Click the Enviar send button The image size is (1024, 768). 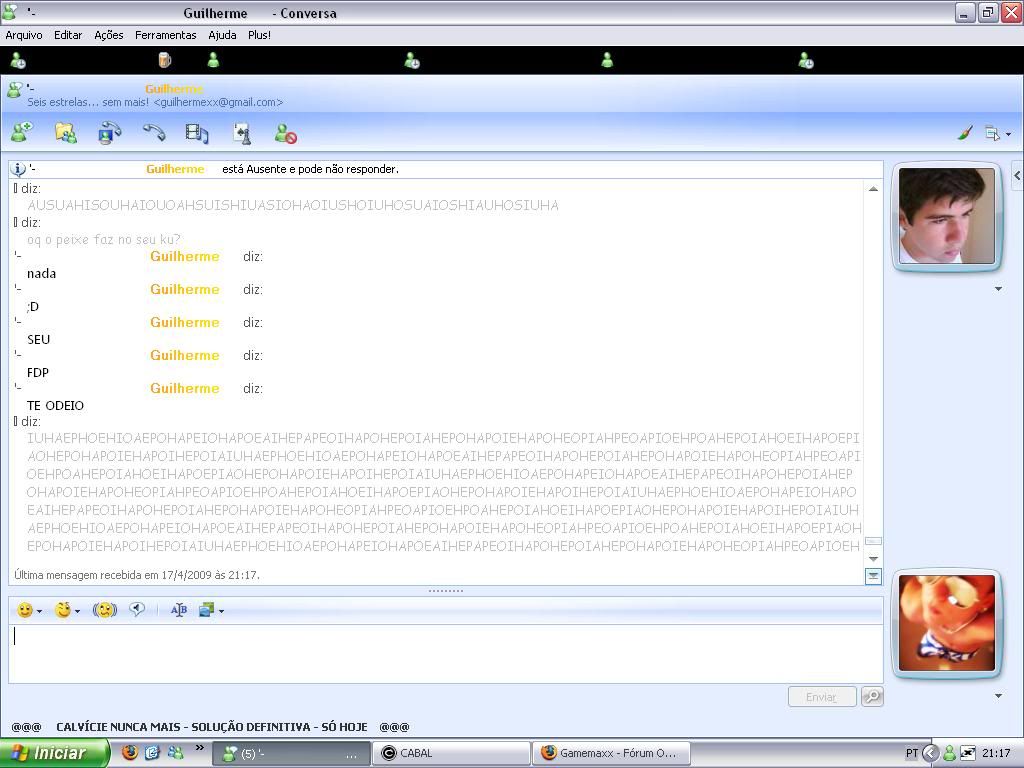click(821, 697)
